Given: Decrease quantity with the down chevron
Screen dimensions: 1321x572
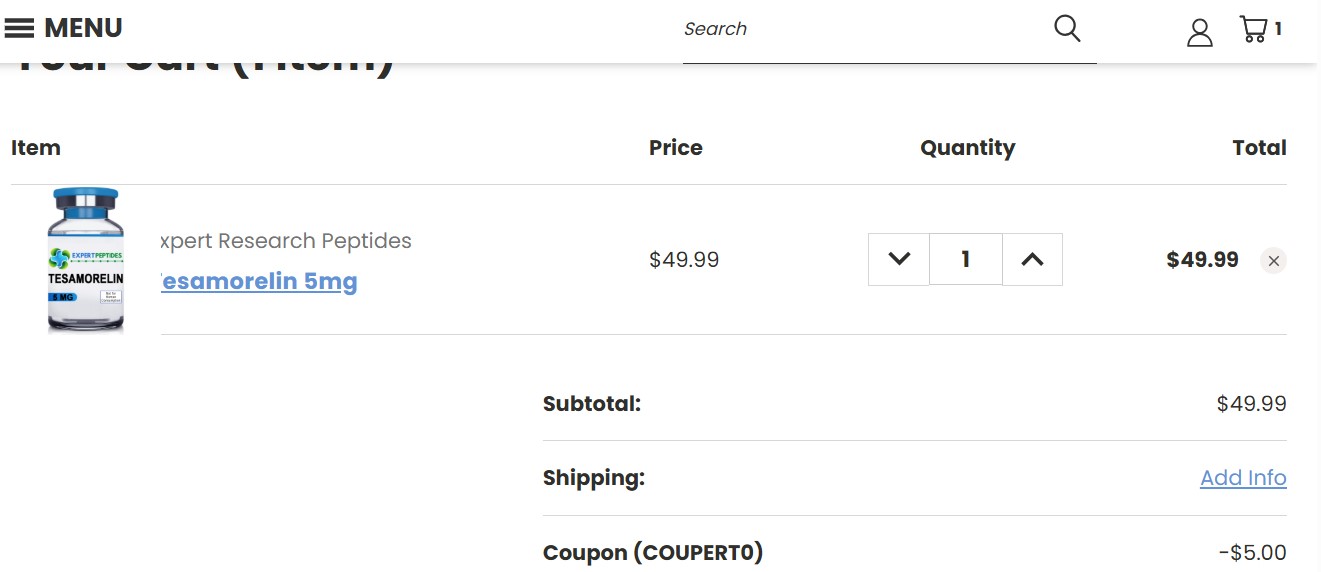Looking at the screenshot, I should [x=899, y=259].
